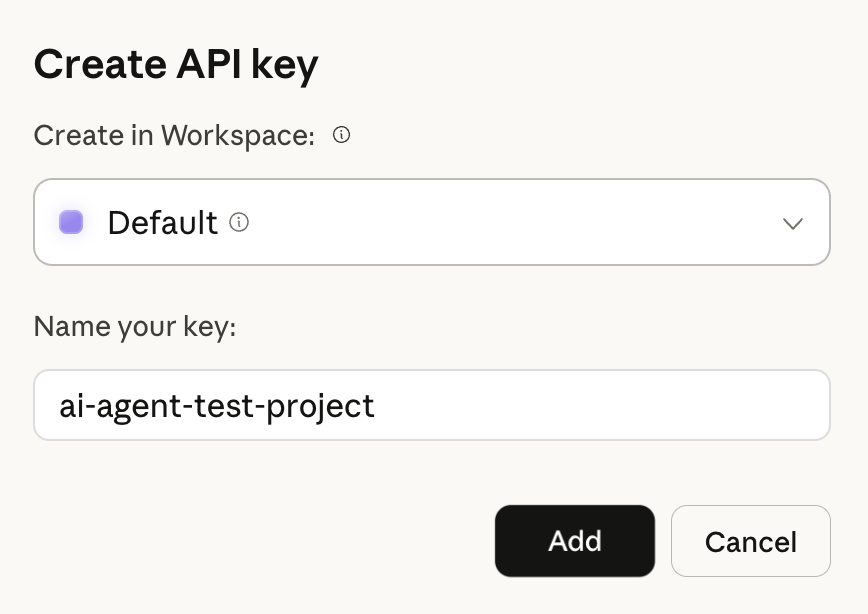Select the Default text in workspace combo box
This screenshot has height=614, width=868.
point(162,222)
